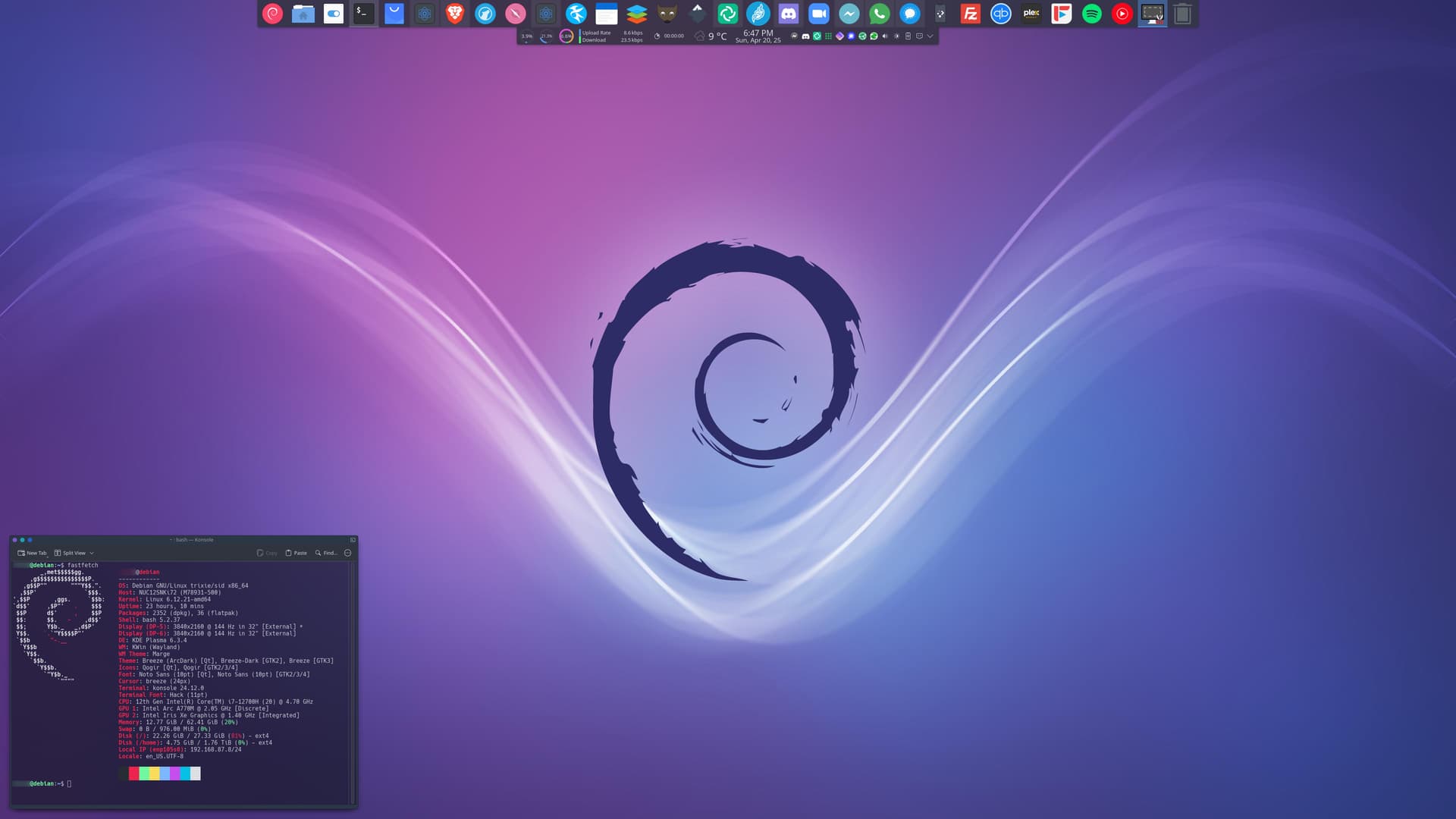Click the 'Terminal: konsole 24.12.0' line
The width and height of the screenshot is (1456, 819).
point(161,688)
